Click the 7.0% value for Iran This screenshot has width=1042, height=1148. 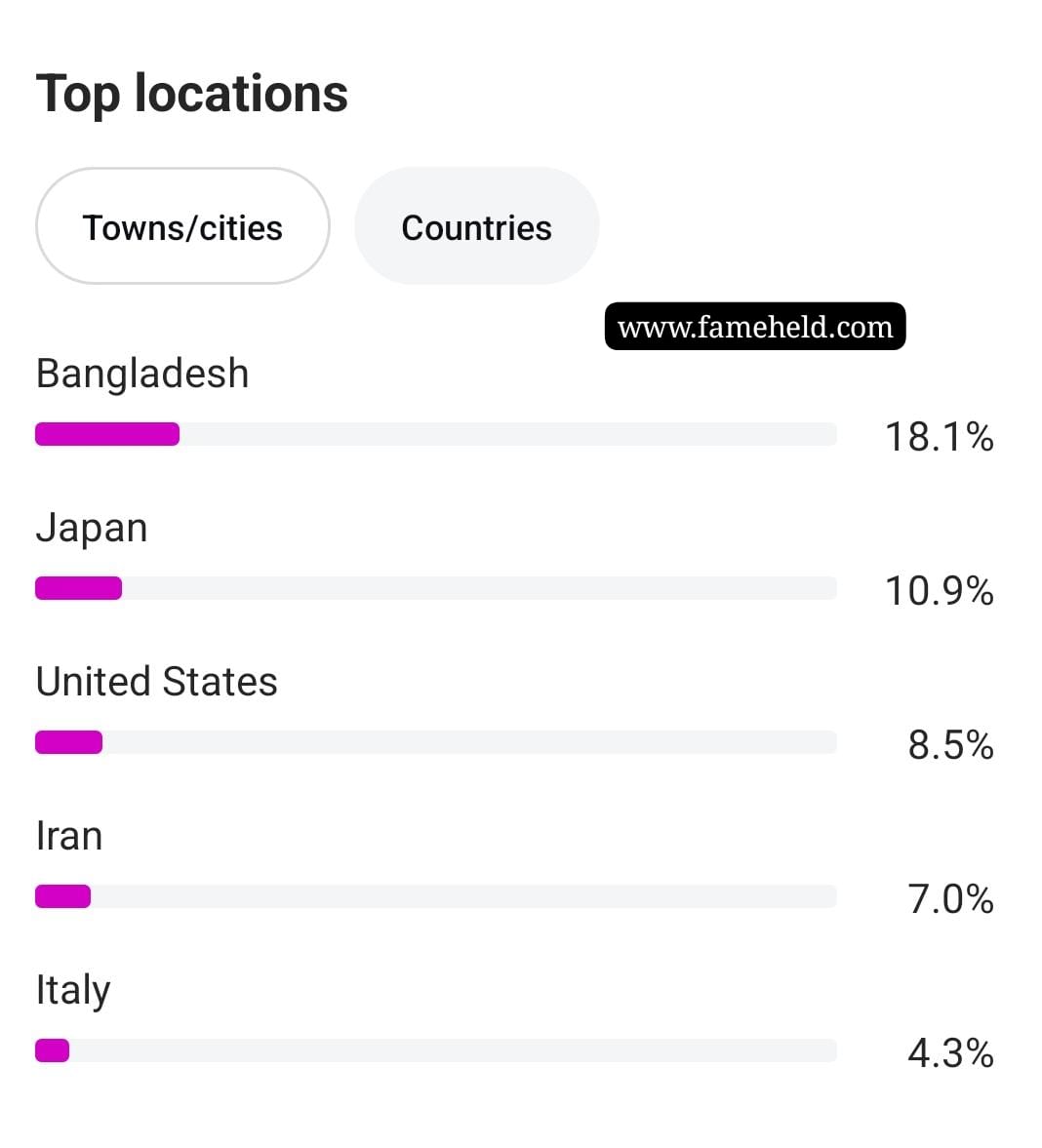pos(951,899)
